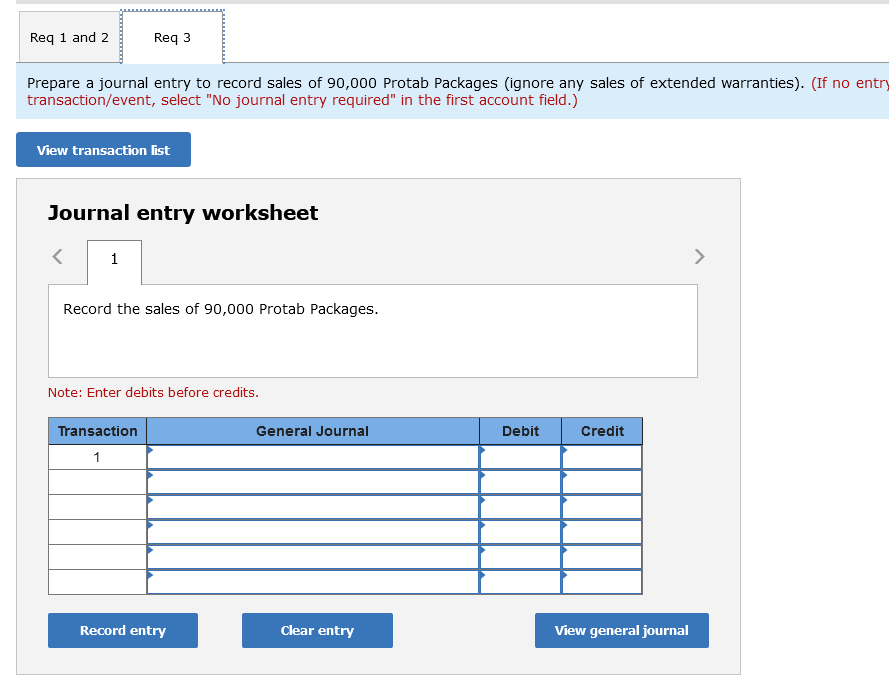The height and width of the screenshot is (693, 889).
Task: Open View general journal
Action: [621, 630]
